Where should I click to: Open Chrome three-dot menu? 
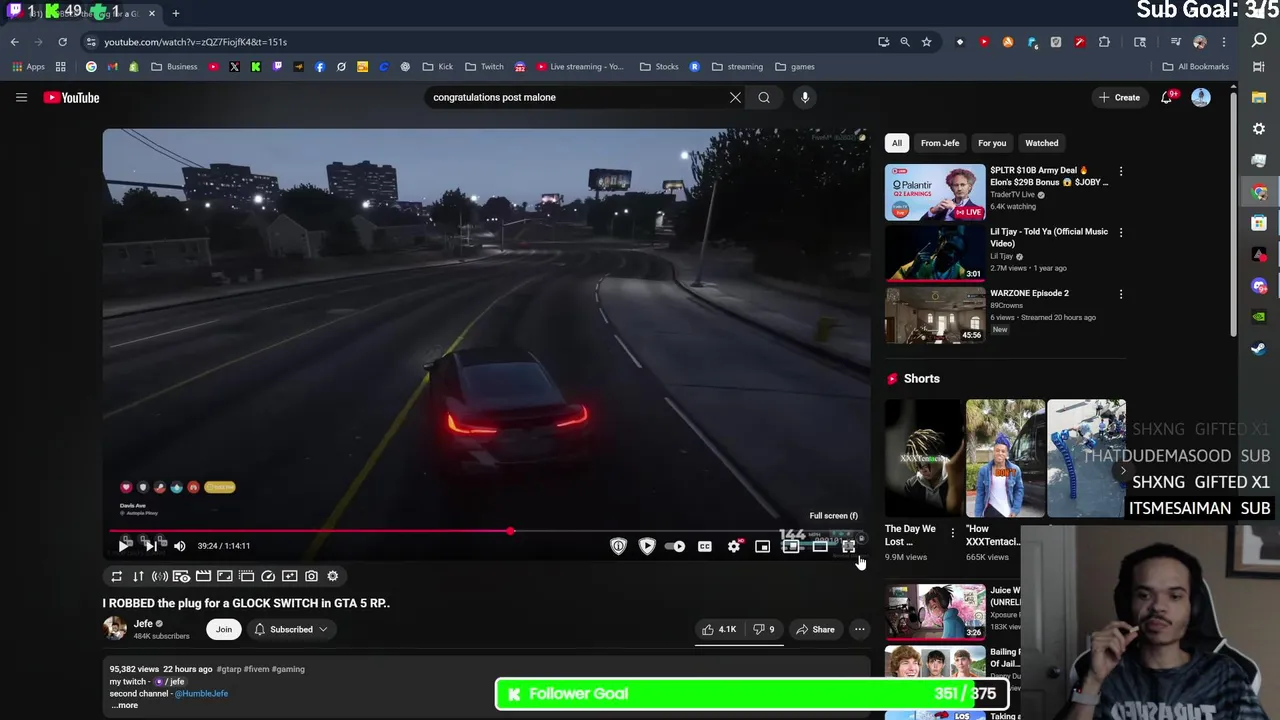click(1224, 42)
